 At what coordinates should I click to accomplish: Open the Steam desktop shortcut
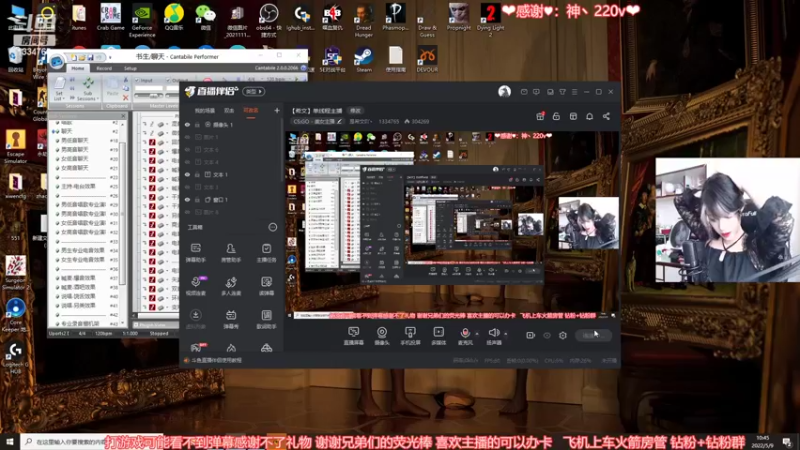click(x=364, y=60)
